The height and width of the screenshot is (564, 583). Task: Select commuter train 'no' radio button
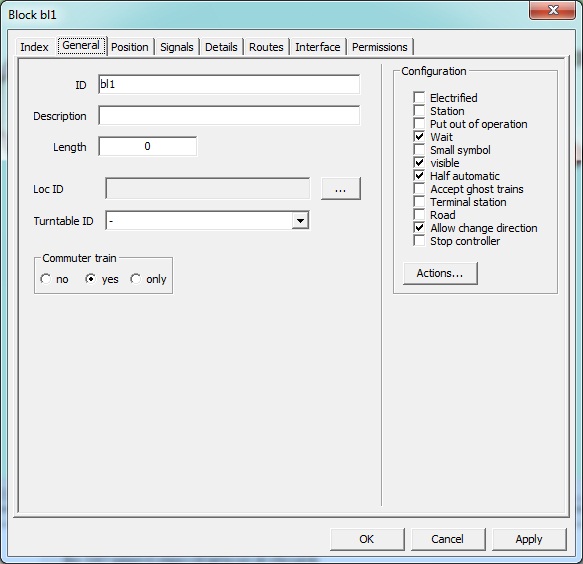(x=46, y=279)
